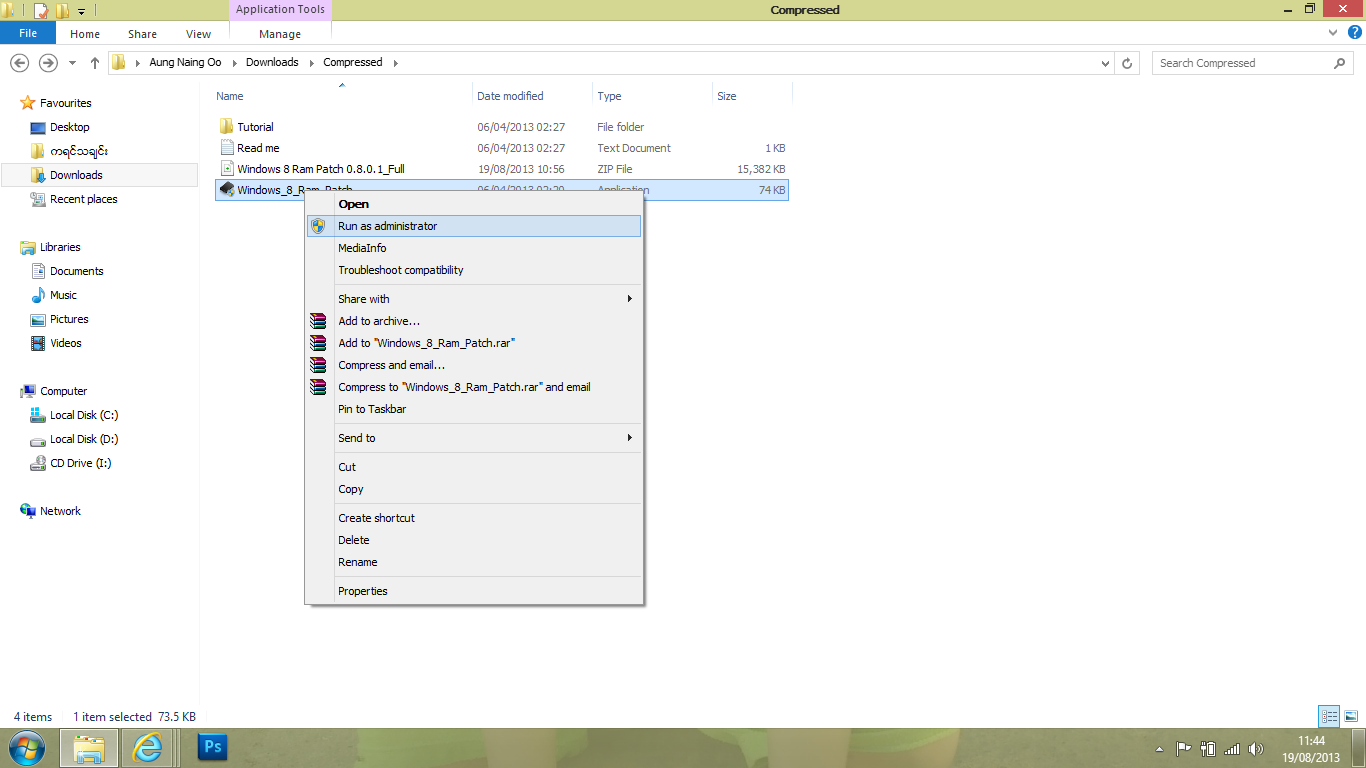
Task: Click the Run as administrator shield icon
Action: (318, 226)
